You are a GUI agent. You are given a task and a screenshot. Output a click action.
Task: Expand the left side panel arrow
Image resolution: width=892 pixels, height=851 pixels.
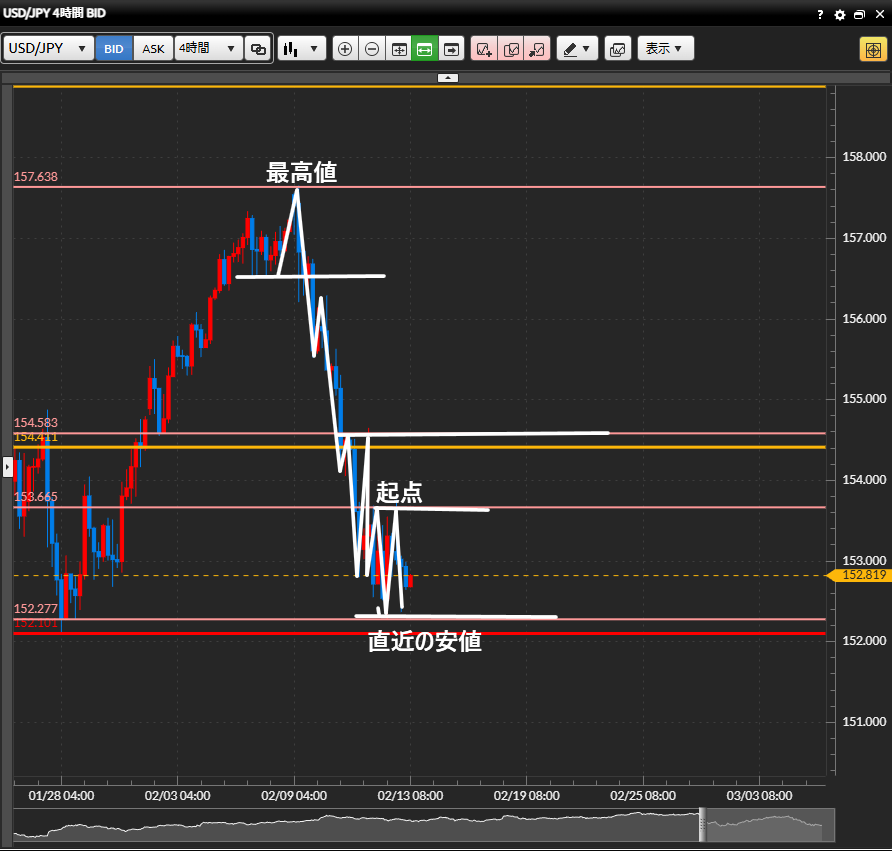coord(8,466)
